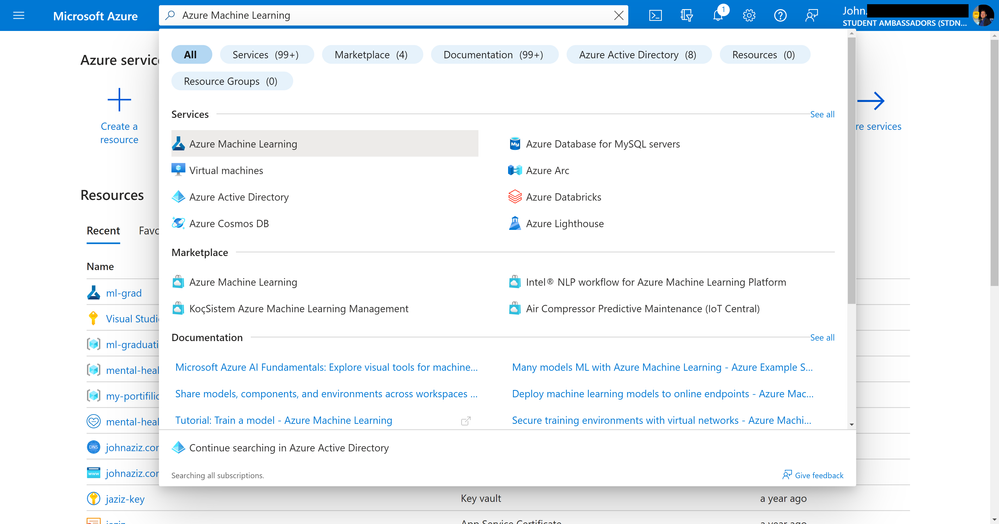Viewport: 999px width, 524px height.
Task: Click the More services arrow icon
Action: (870, 100)
